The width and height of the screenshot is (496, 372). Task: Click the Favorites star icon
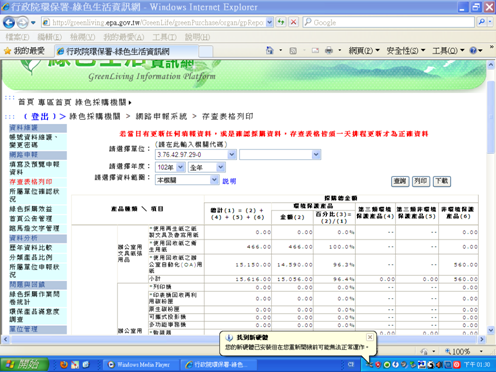(7, 51)
